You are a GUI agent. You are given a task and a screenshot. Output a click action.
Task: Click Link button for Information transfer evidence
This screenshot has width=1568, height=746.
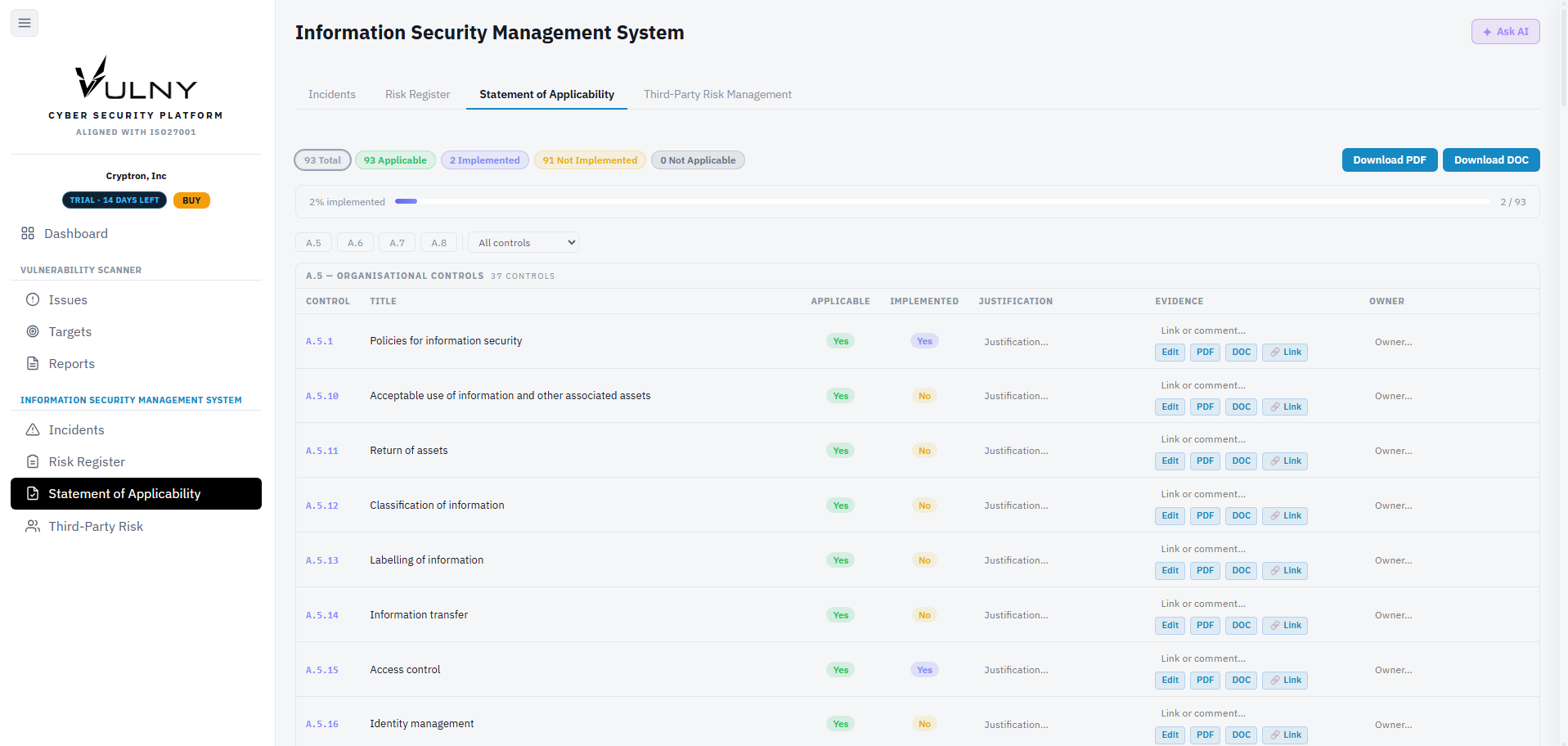click(1285, 626)
